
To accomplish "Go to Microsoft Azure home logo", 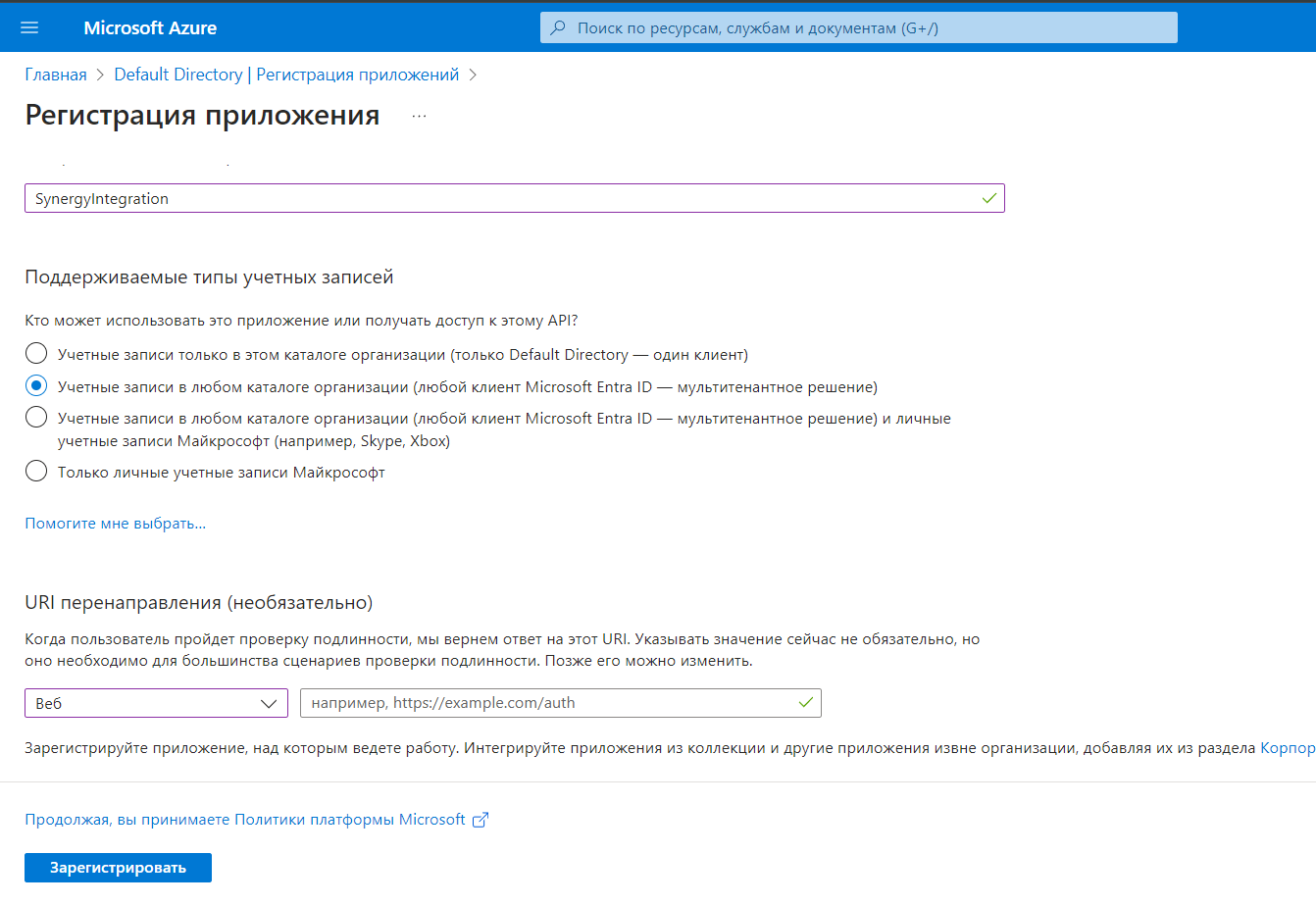I will pyautogui.click(x=150, y=28).
